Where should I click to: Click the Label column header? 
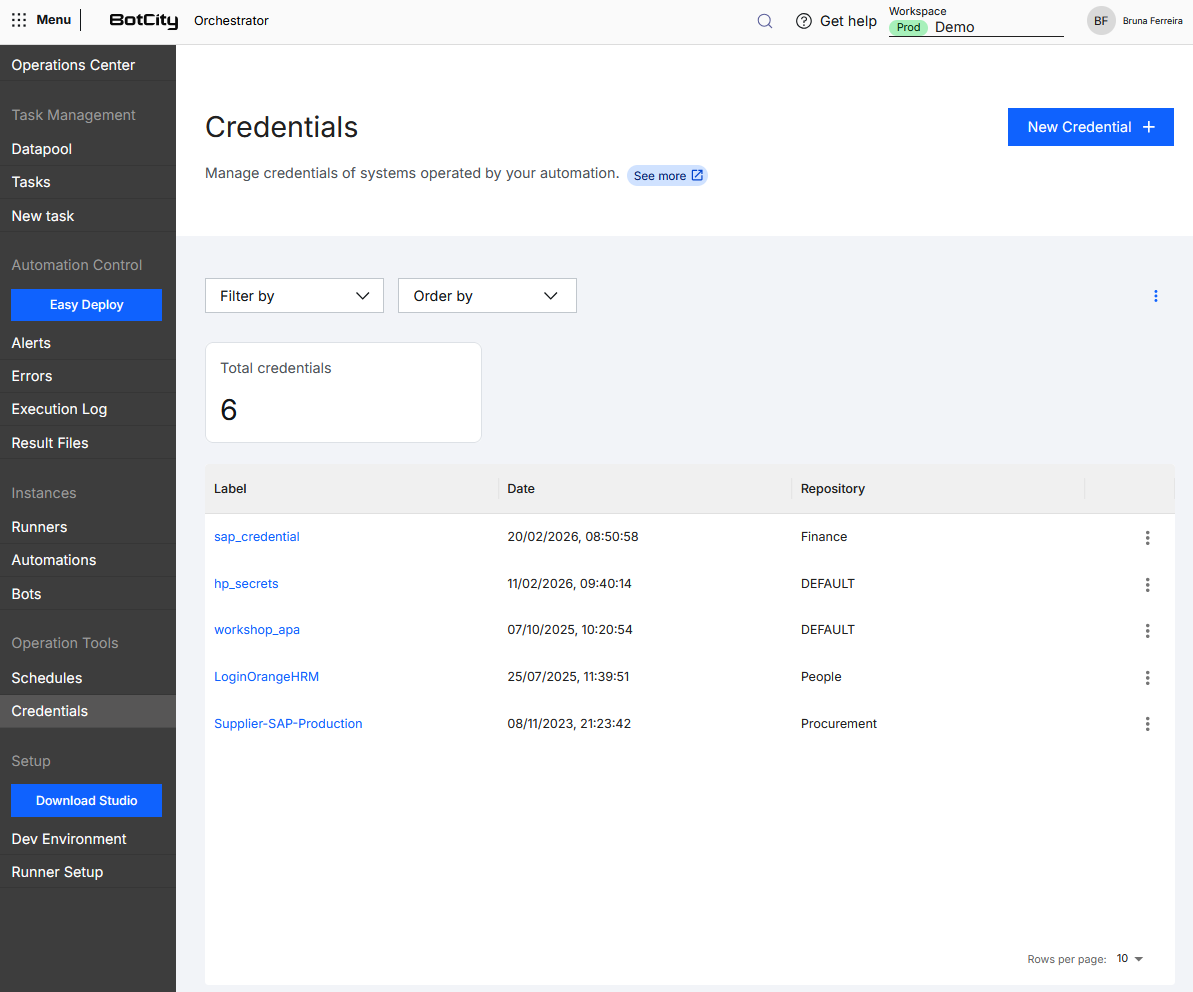click(x=231, y=488)
